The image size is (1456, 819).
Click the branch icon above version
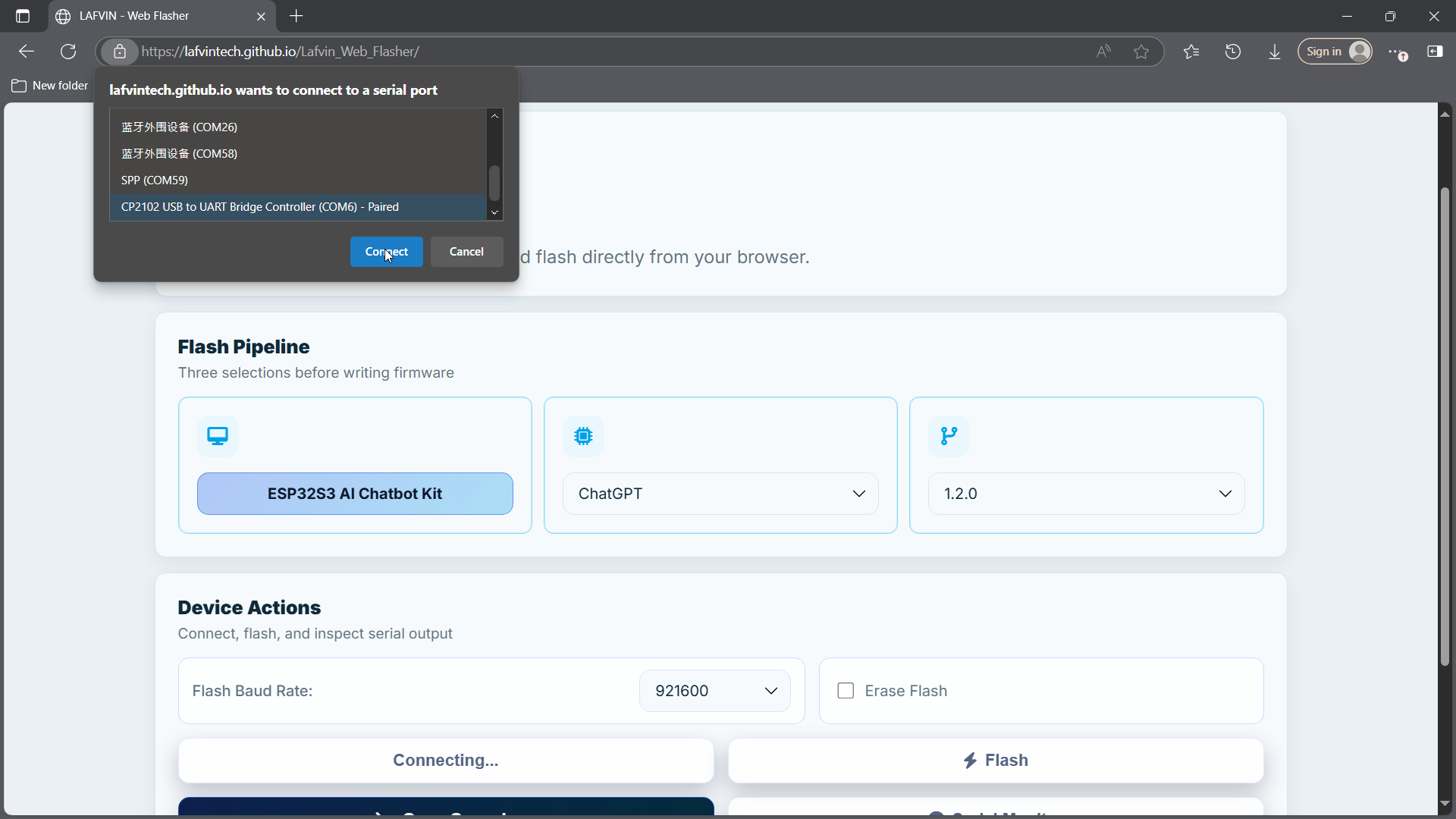pos(949,436)
